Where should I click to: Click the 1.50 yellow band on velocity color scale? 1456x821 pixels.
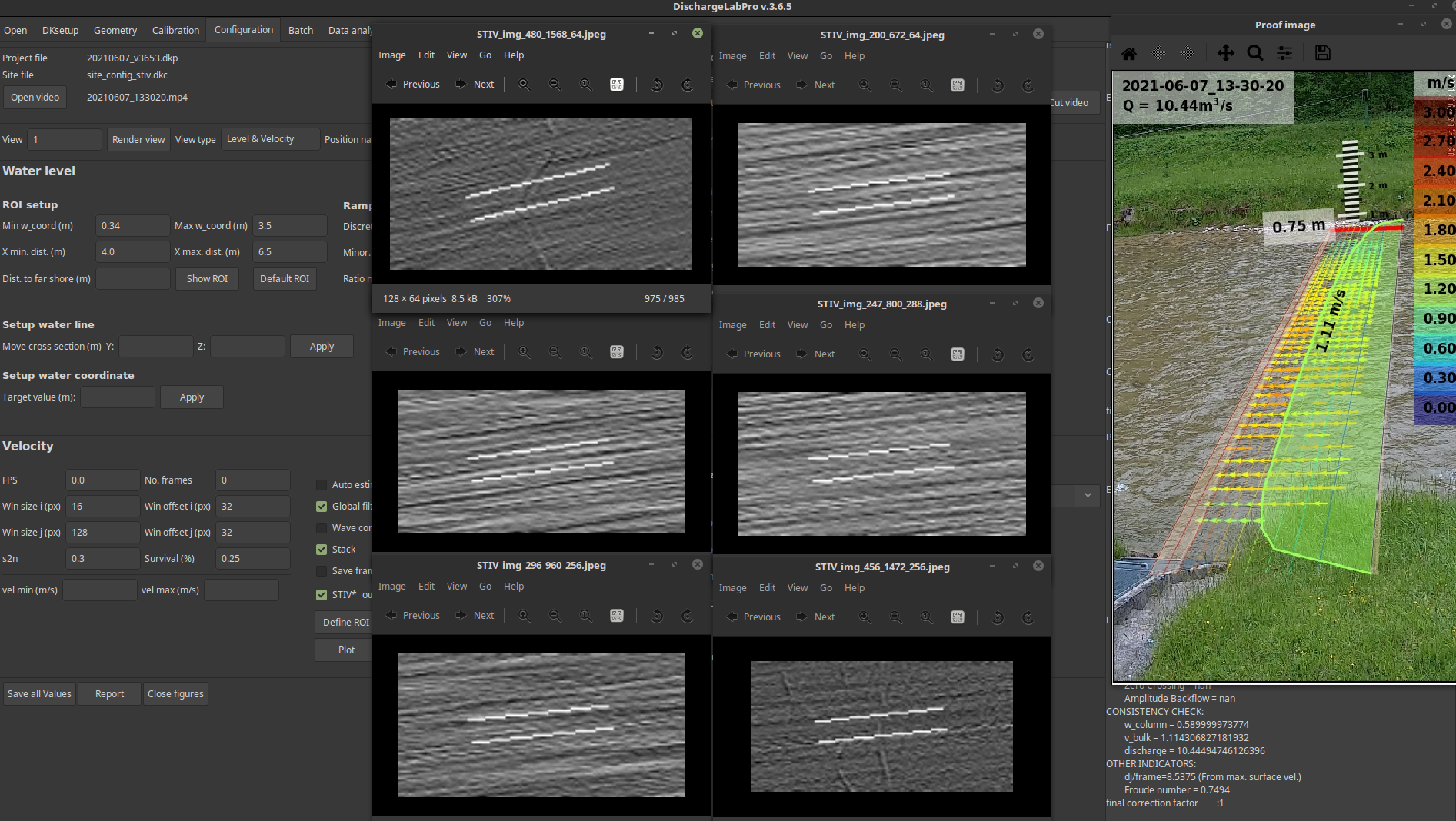(x=1434, y=260)
